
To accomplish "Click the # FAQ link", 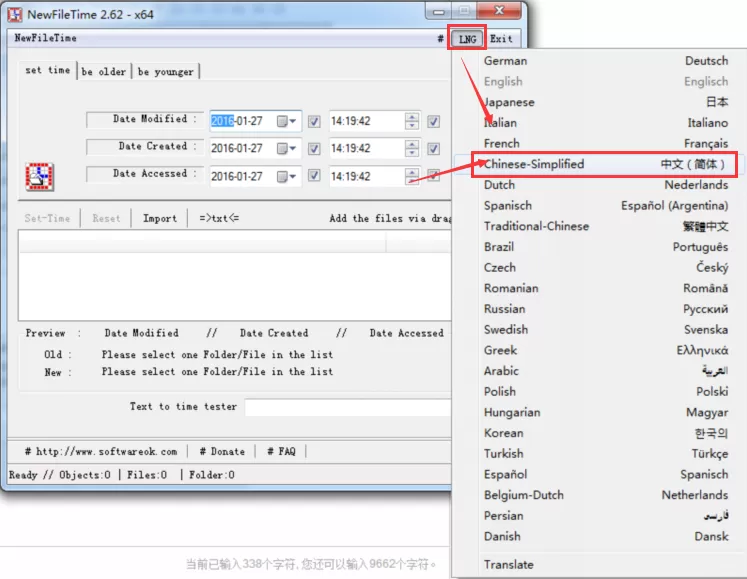I will (281, 451).
